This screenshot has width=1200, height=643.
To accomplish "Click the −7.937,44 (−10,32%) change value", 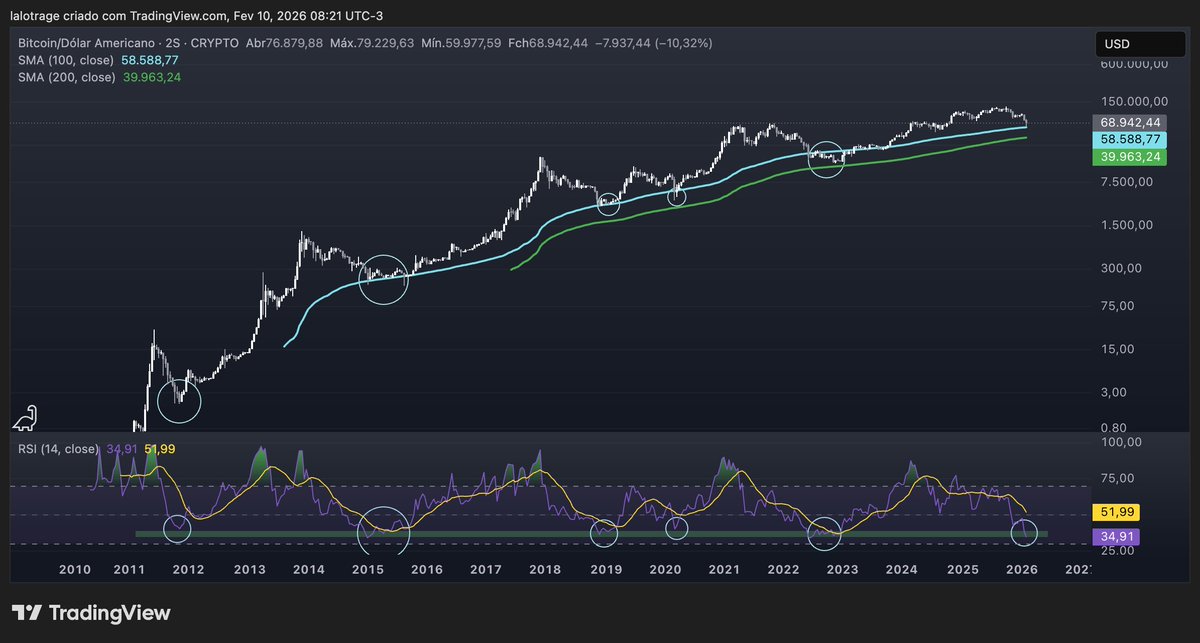I will [x=653, y=44].
